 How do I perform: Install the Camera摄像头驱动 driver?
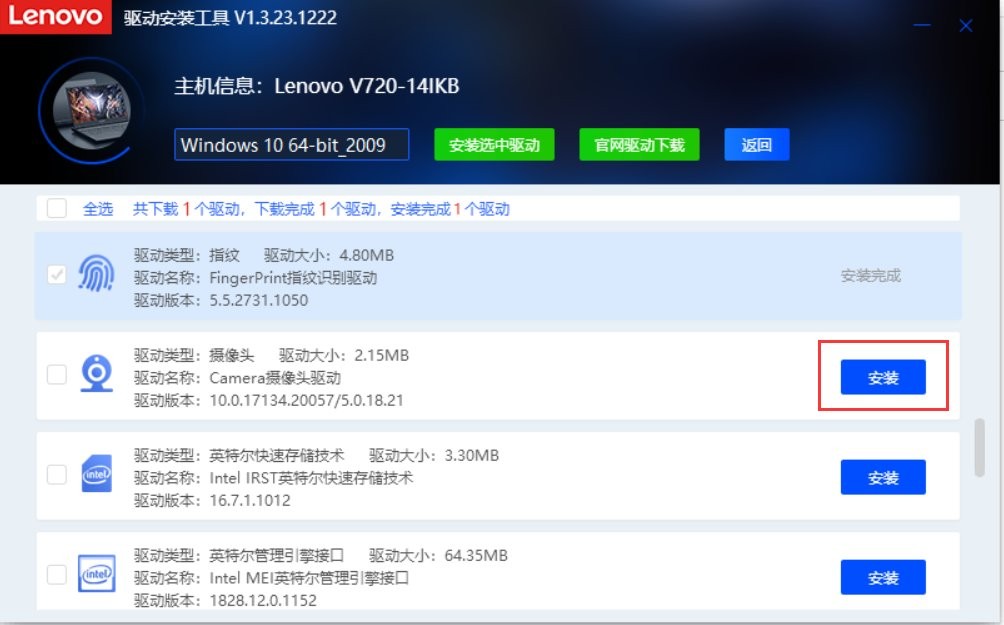click(883, 377)
